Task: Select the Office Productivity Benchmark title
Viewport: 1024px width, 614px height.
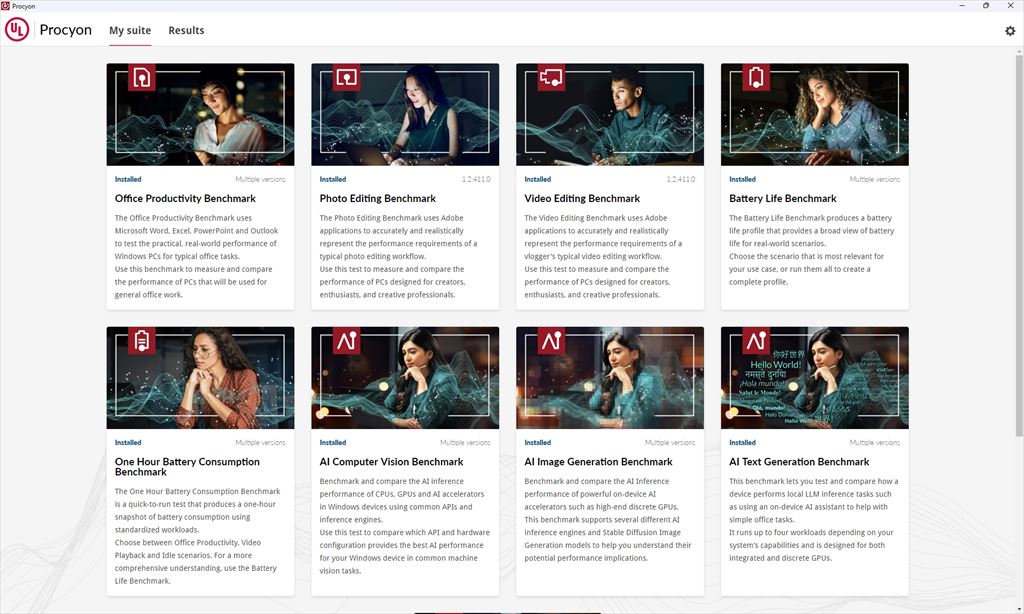Action: pos(185,199)
